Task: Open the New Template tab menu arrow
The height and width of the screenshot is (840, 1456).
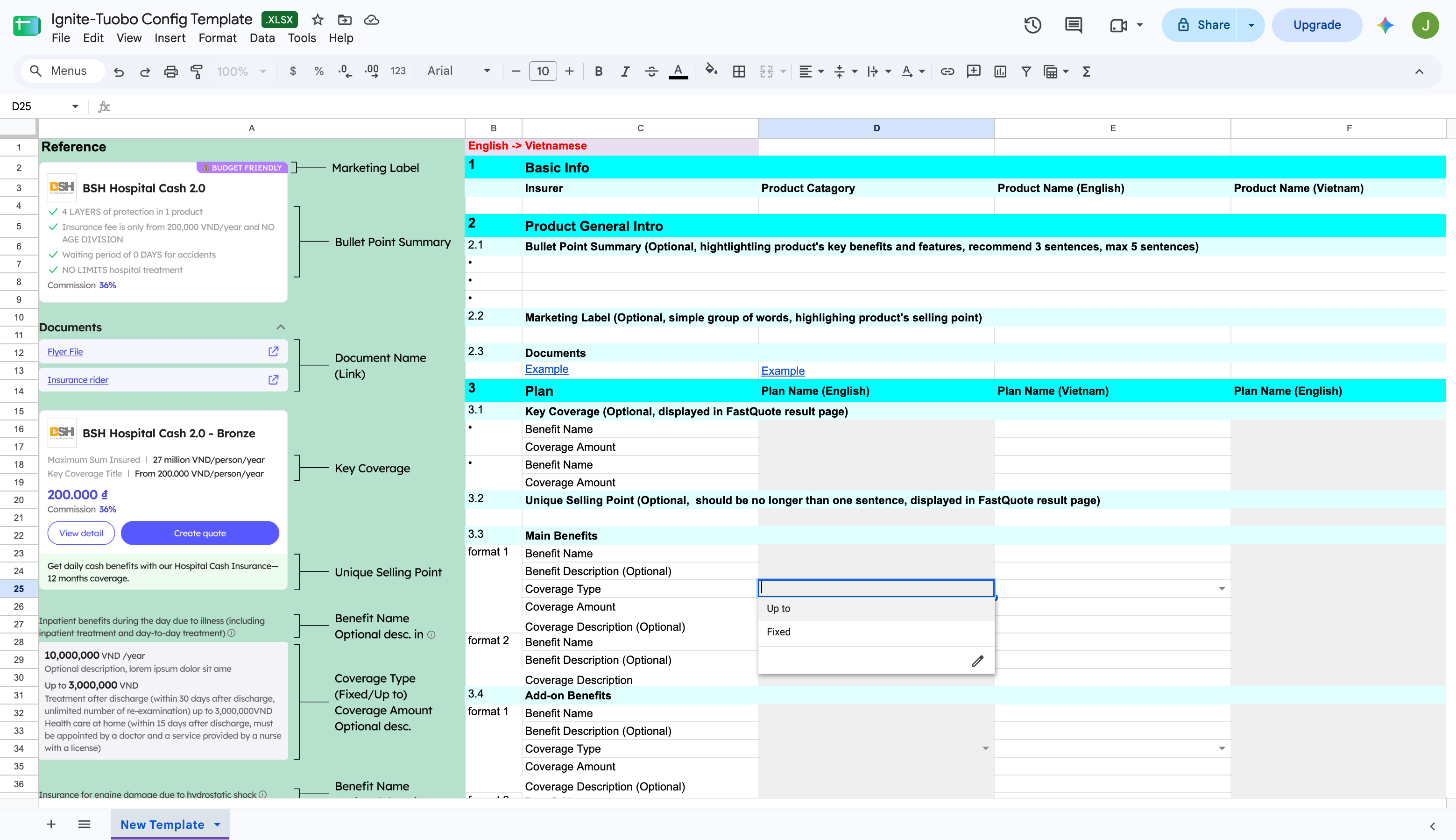Action: [218, 825]
